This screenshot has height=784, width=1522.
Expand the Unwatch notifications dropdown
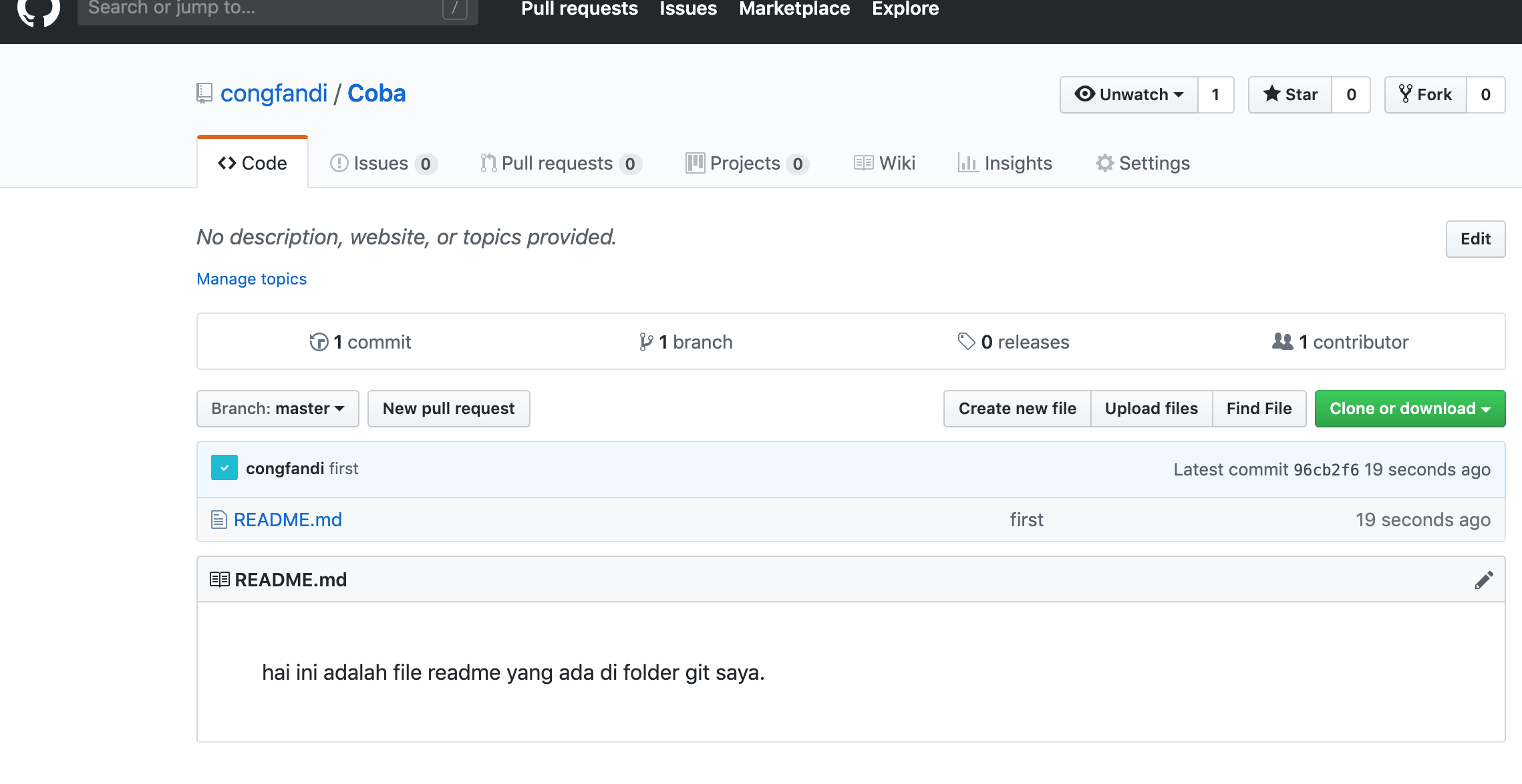point(1129,95)
